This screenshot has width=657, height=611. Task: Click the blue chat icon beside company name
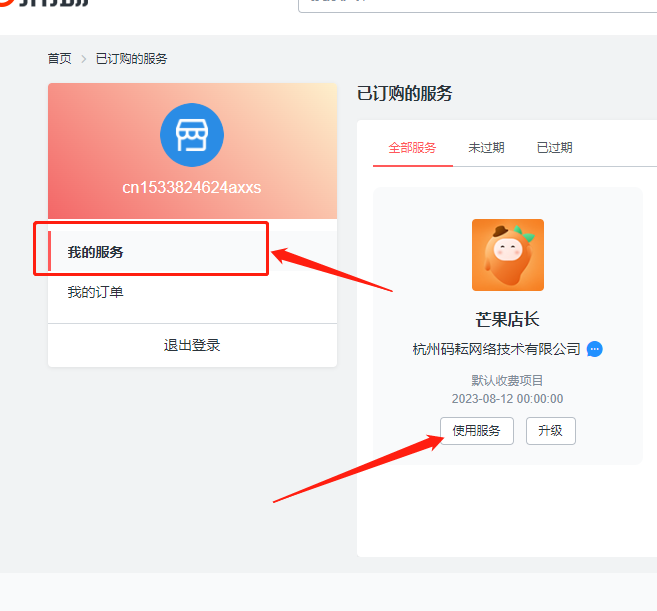point(595,349)
